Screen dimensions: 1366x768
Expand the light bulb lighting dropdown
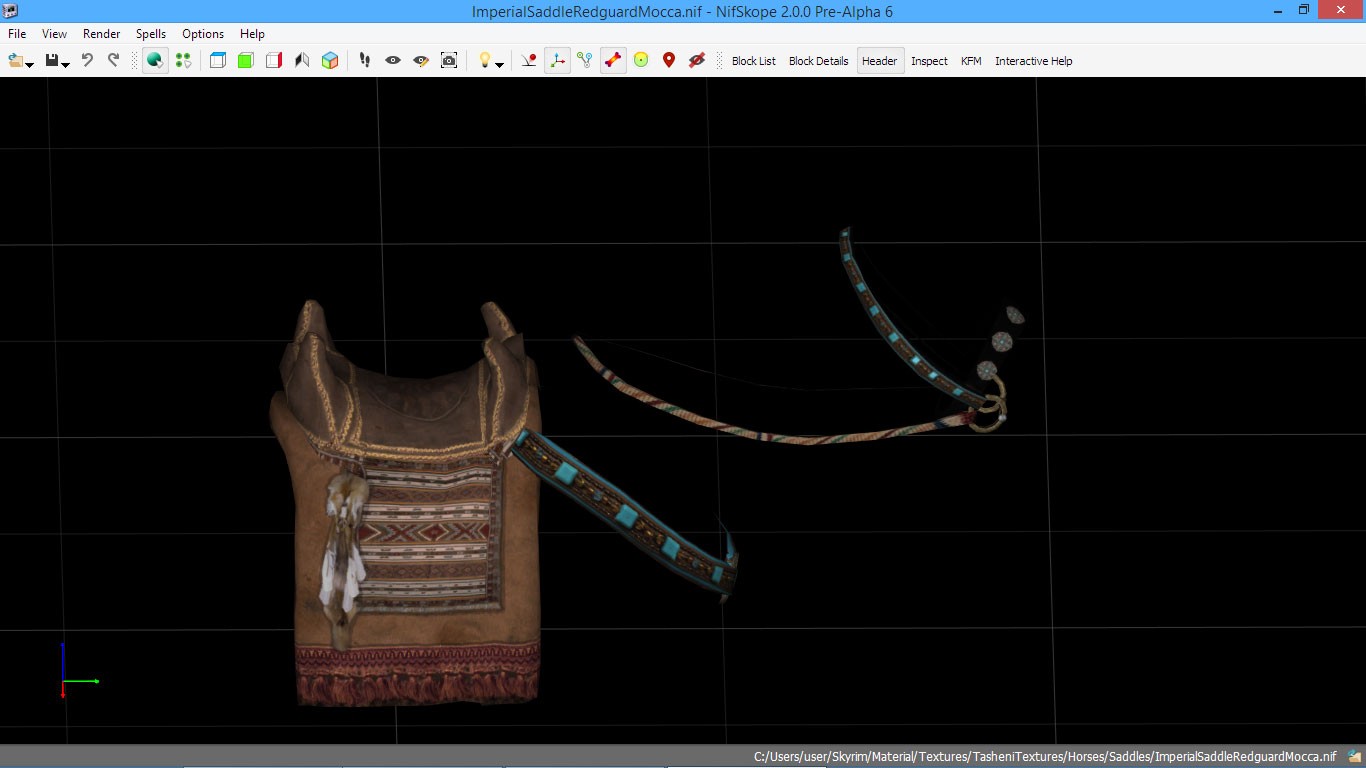coord(499,65)
